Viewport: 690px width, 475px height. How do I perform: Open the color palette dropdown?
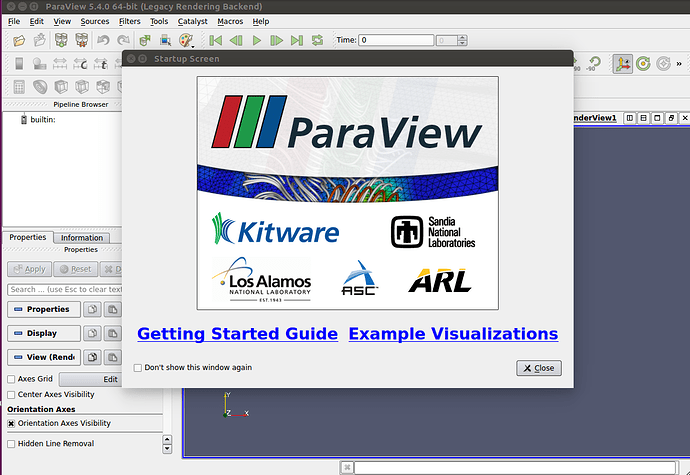point(187,41)
